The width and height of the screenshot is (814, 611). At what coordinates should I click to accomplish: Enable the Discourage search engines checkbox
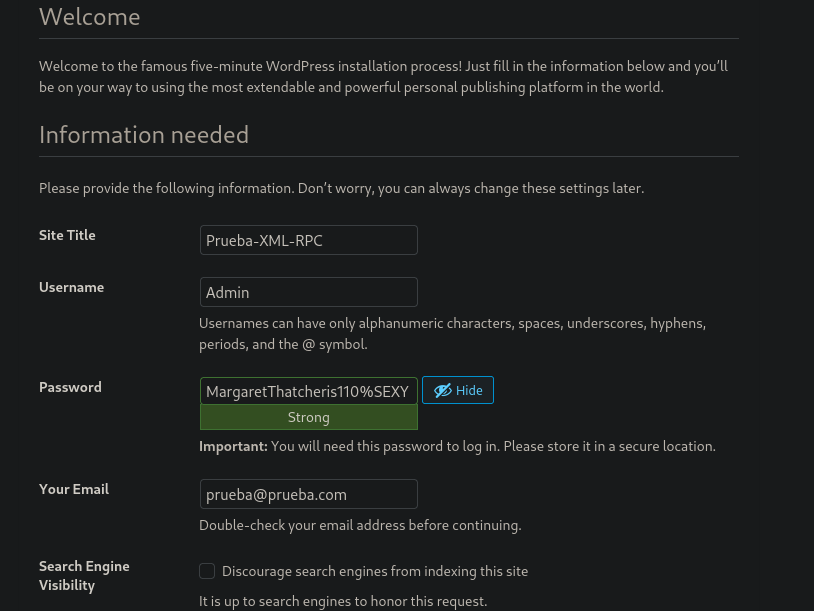point(207,571)
